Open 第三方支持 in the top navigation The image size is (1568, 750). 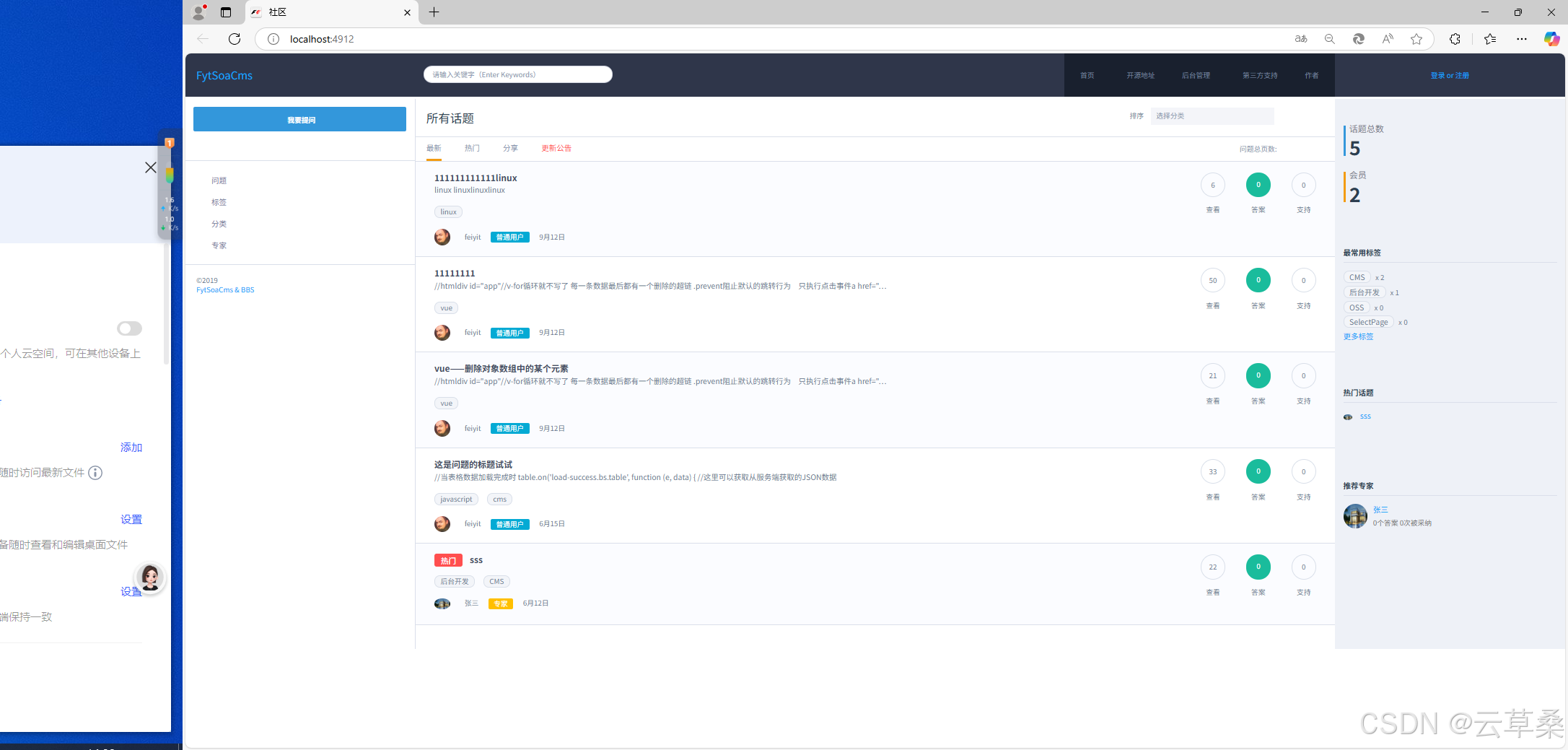click(x=1260, y=76)
